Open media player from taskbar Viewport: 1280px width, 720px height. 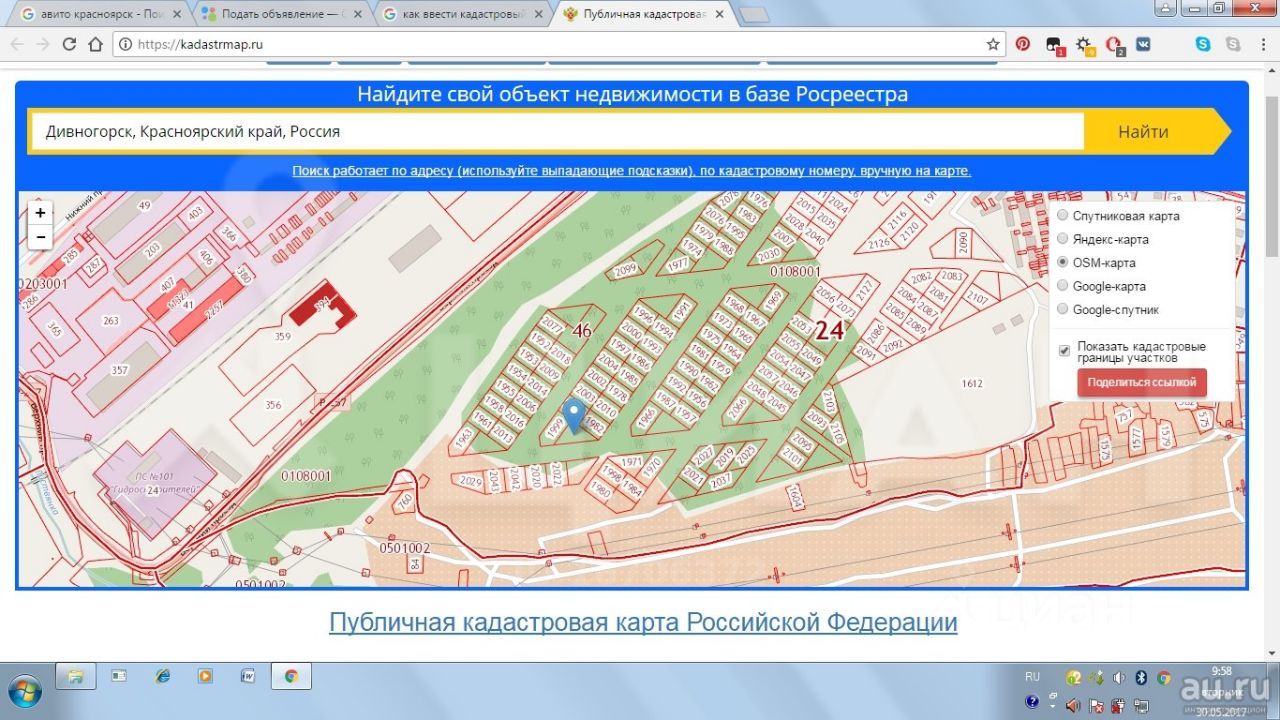pos(205,676)
